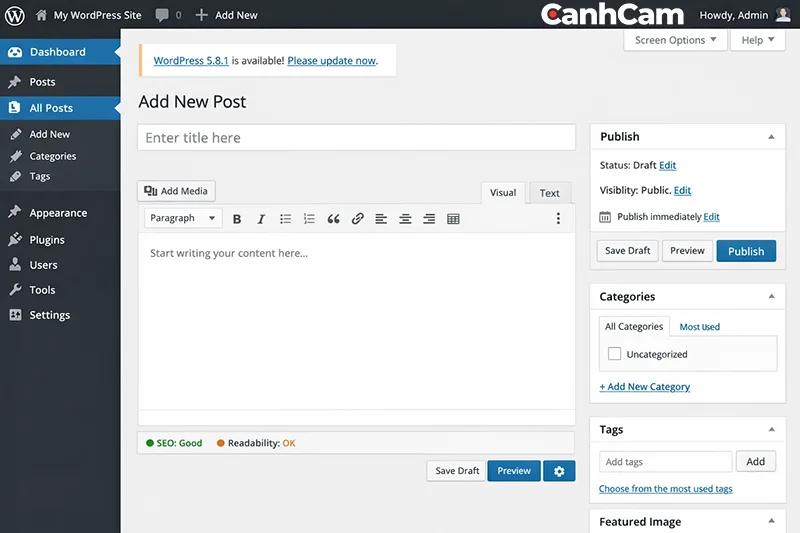The height and width of the screenshot is (533, 800).
Task: Insert a bulleted list
Action: pyautogui.click(x=285, y=219)
